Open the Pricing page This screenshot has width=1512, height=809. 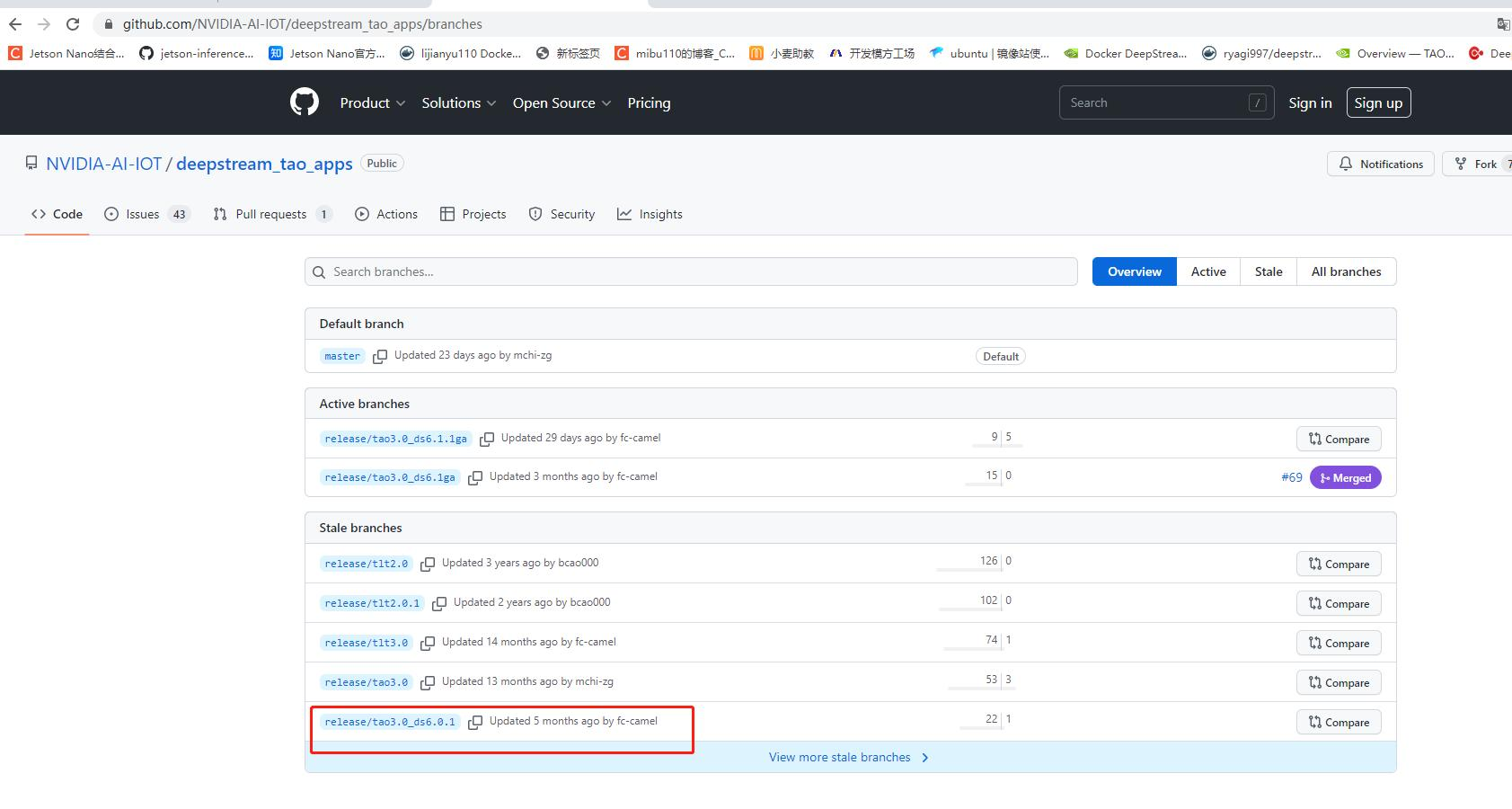[649, 103]
